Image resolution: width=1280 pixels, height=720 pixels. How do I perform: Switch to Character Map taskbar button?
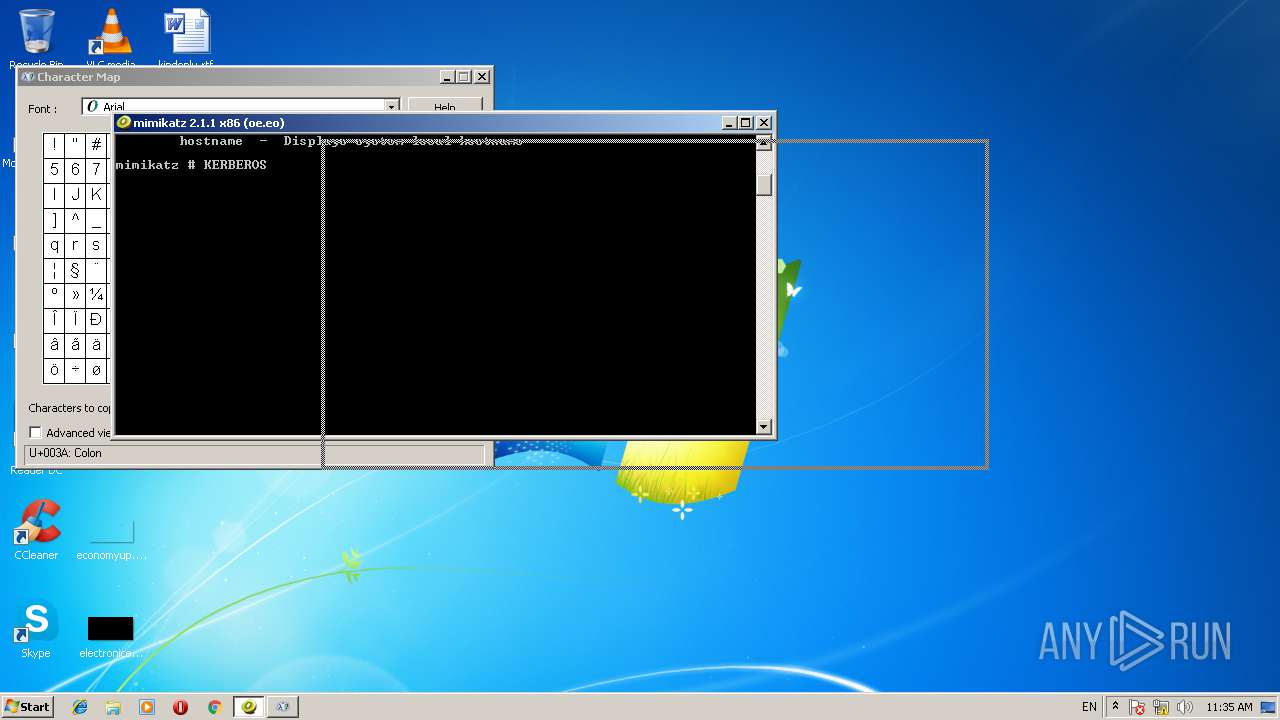[x=283, y=707]
